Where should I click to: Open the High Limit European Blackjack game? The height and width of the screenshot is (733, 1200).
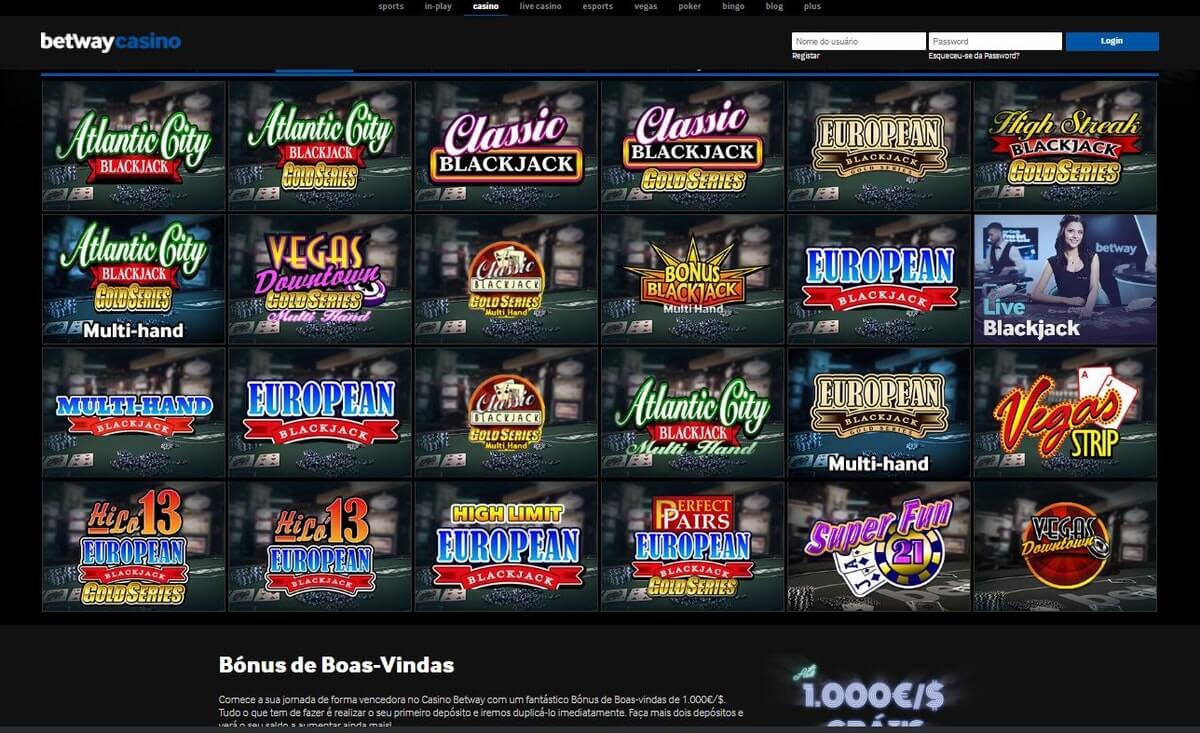pos(506,546)
